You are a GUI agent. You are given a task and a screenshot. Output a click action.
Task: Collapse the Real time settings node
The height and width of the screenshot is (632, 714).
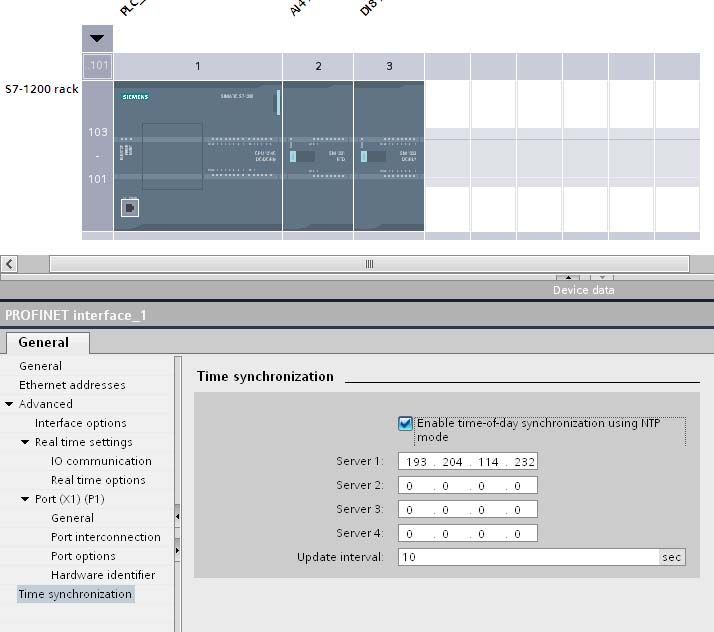click(25, 442)
